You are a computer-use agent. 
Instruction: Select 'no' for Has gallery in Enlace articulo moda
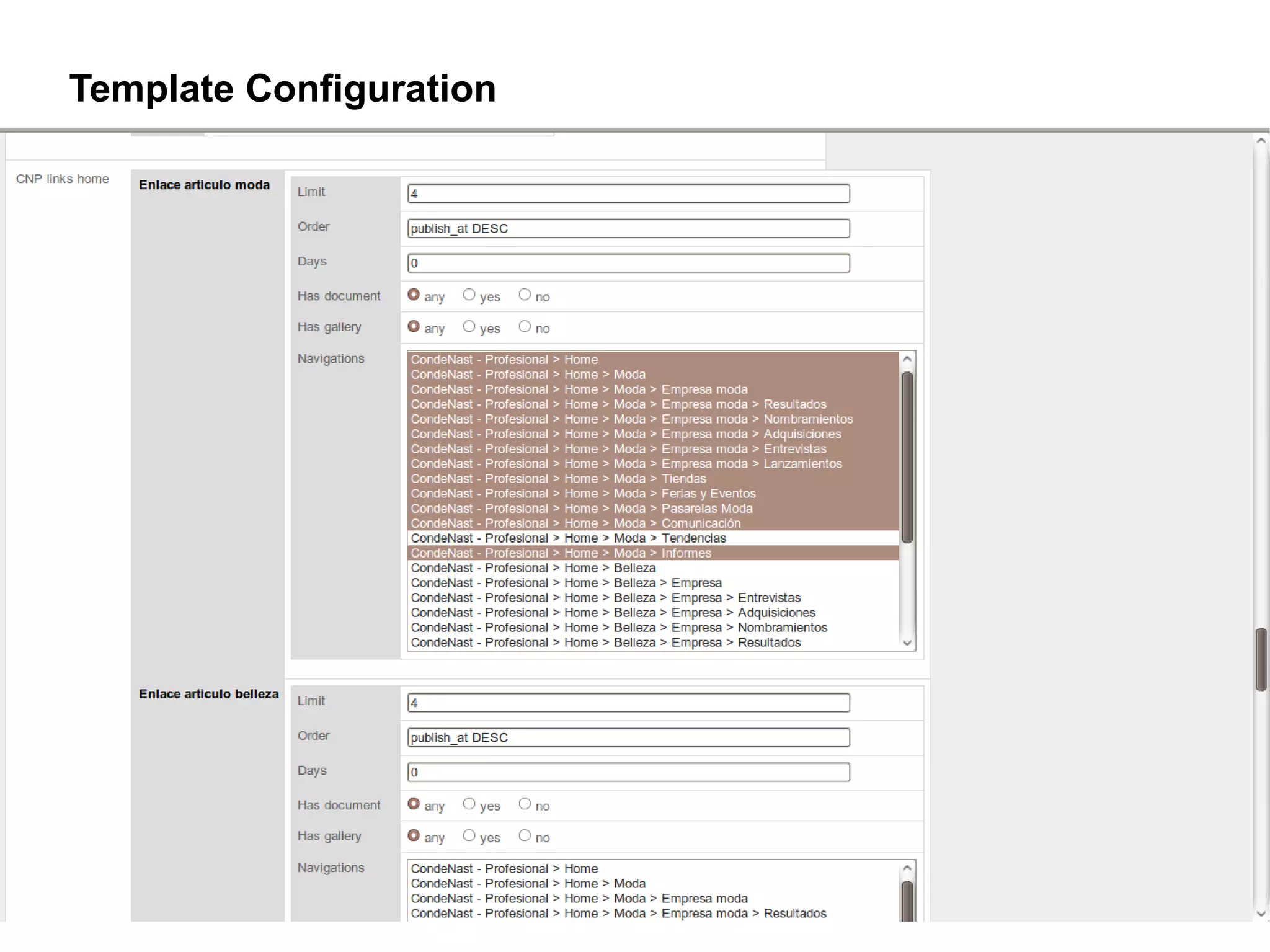525,327
